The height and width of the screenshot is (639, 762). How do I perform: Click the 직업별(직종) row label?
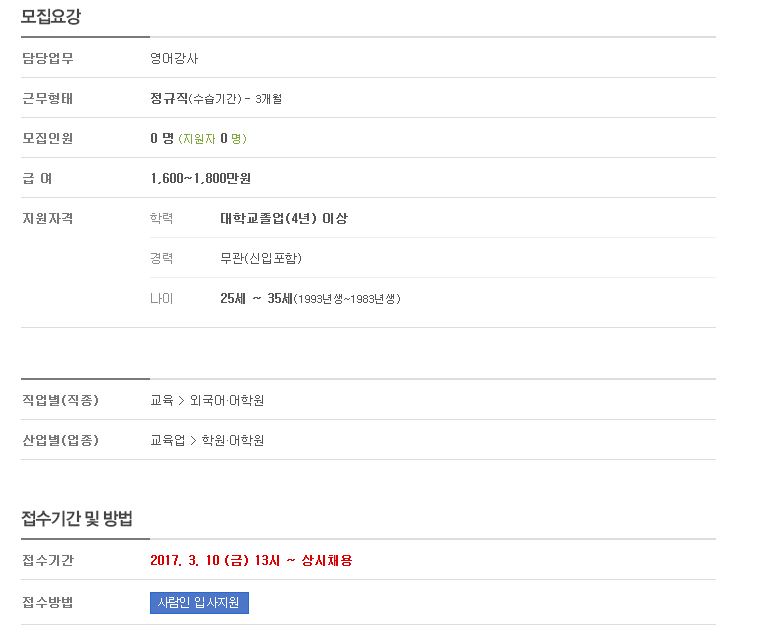(60, 400)
